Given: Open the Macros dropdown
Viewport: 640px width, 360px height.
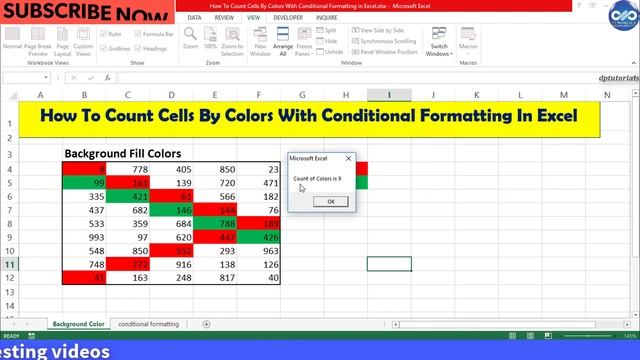Looking at the screenshot, I should [x=468, y=42].
